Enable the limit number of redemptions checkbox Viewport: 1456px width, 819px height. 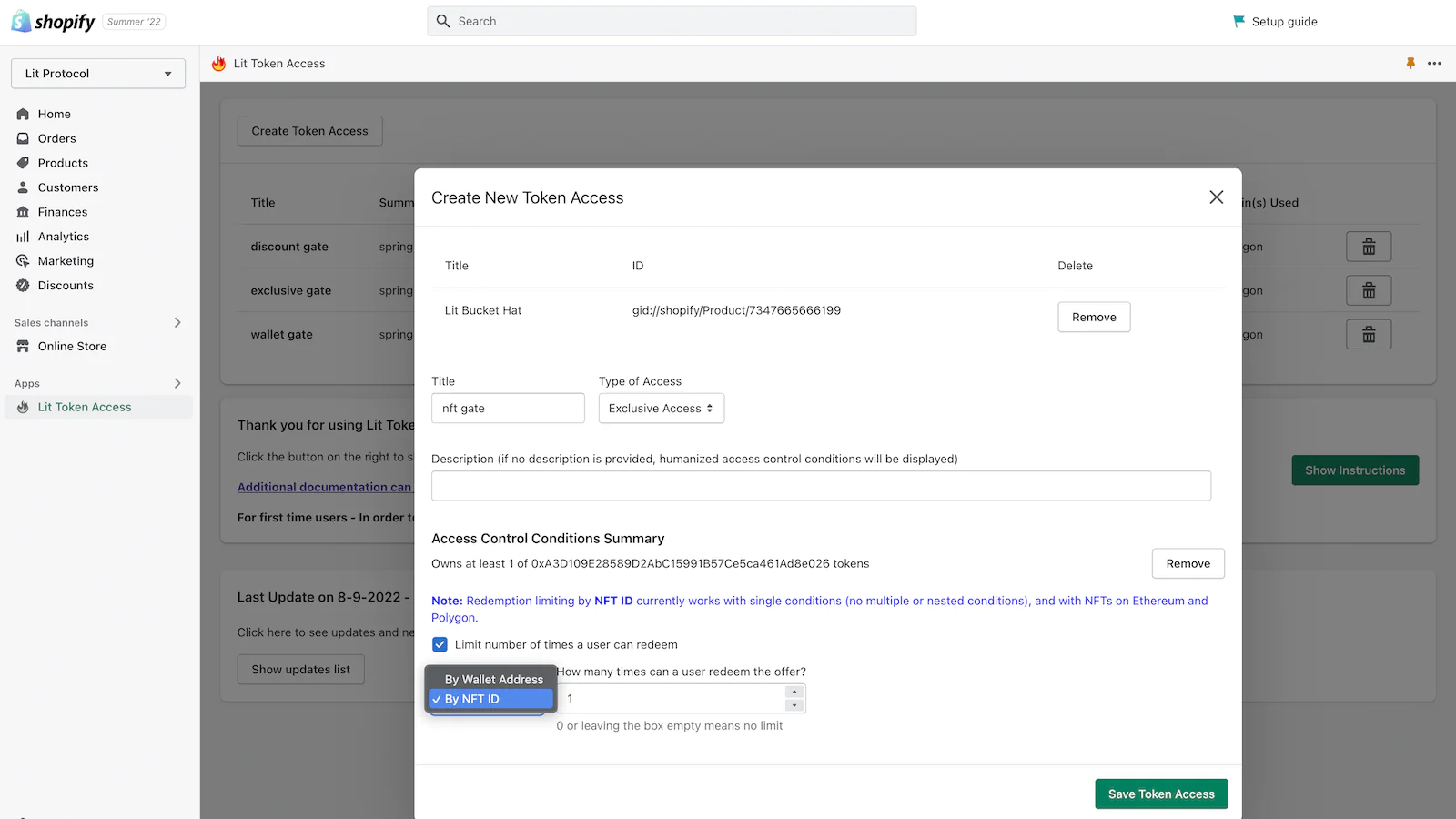point(440,644)
